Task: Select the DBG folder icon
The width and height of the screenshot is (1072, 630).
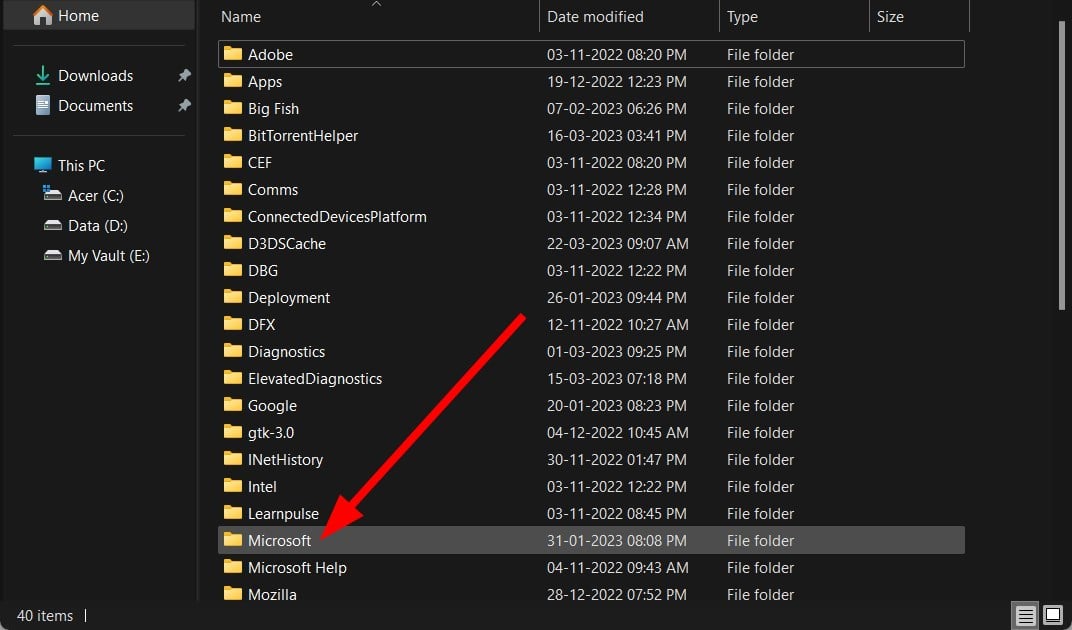Action: 233,270
